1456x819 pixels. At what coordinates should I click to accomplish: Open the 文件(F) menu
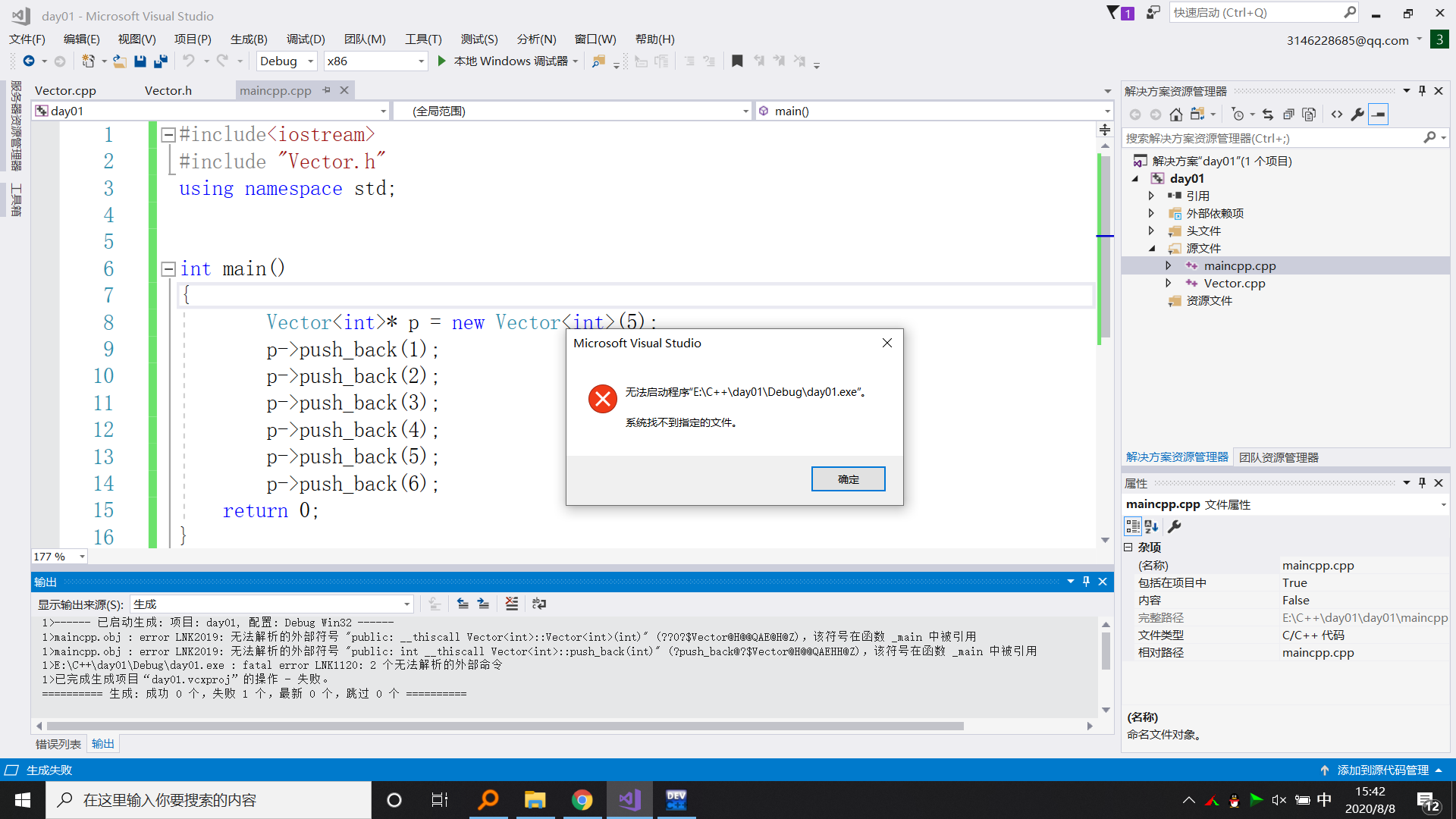[27, 39]
